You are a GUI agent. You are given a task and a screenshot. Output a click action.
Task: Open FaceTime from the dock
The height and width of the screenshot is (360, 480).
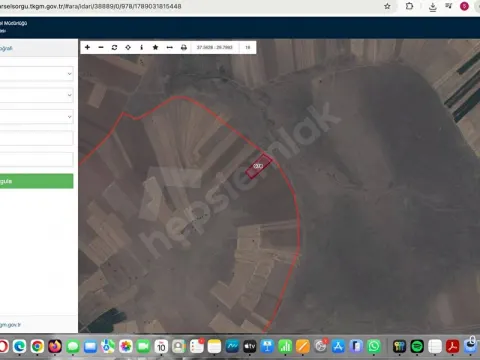pos(143,347)
